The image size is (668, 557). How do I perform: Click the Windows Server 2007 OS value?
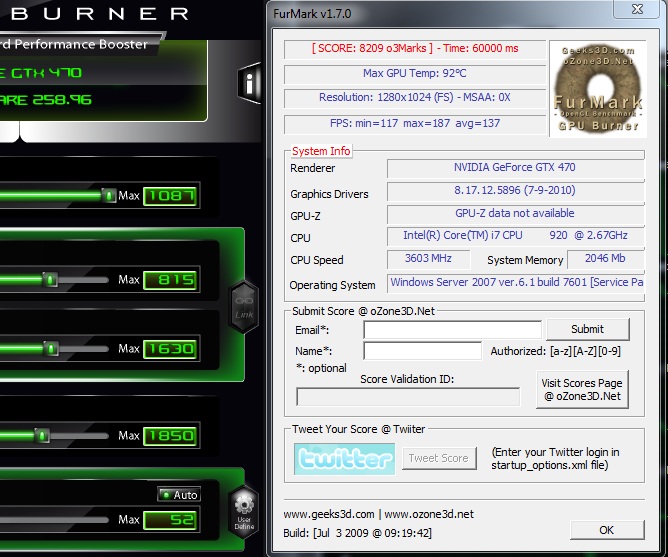point(517,282)
